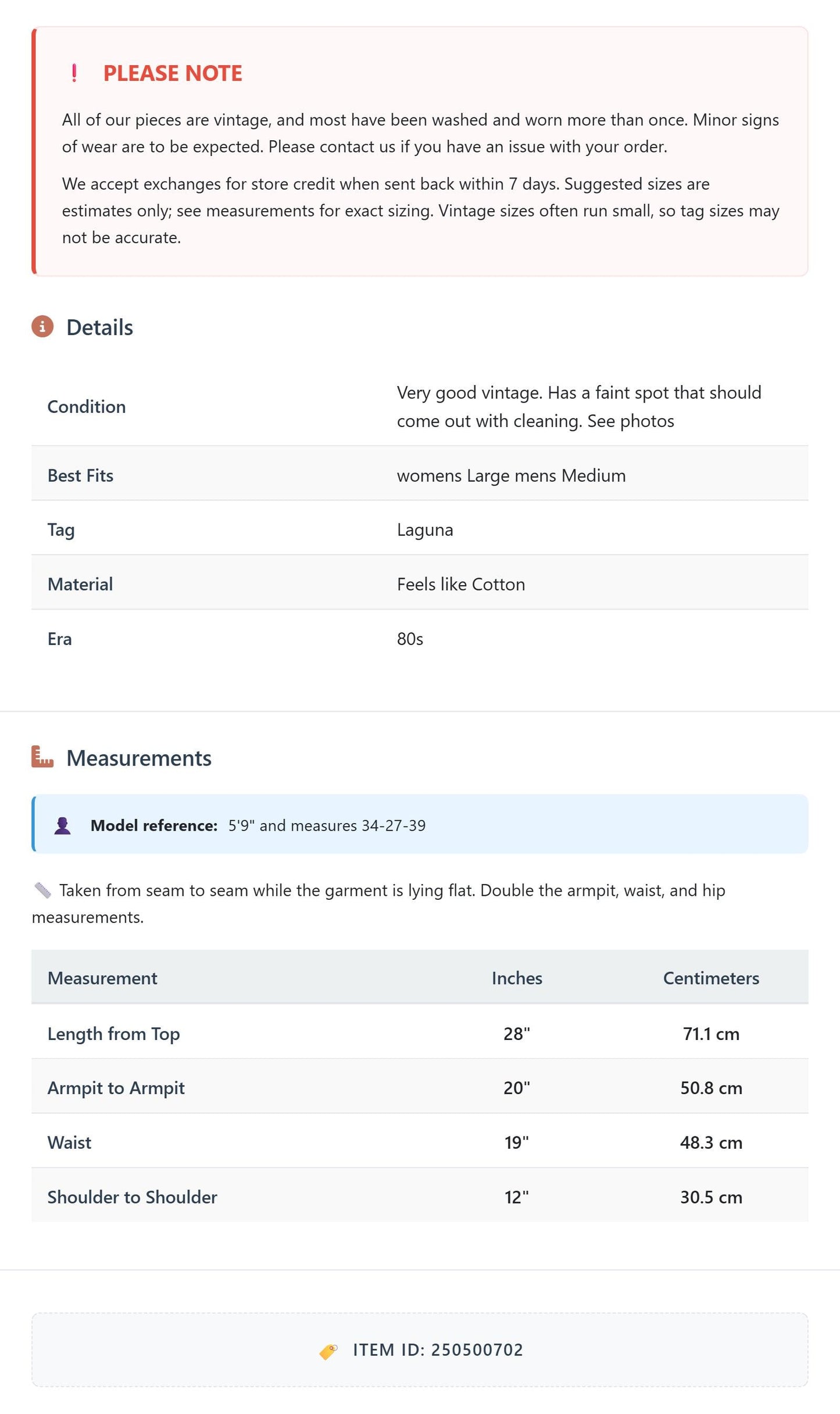Click the small tape measure icon
Screen dimensions: 840x1414
(x=42, y=890)
